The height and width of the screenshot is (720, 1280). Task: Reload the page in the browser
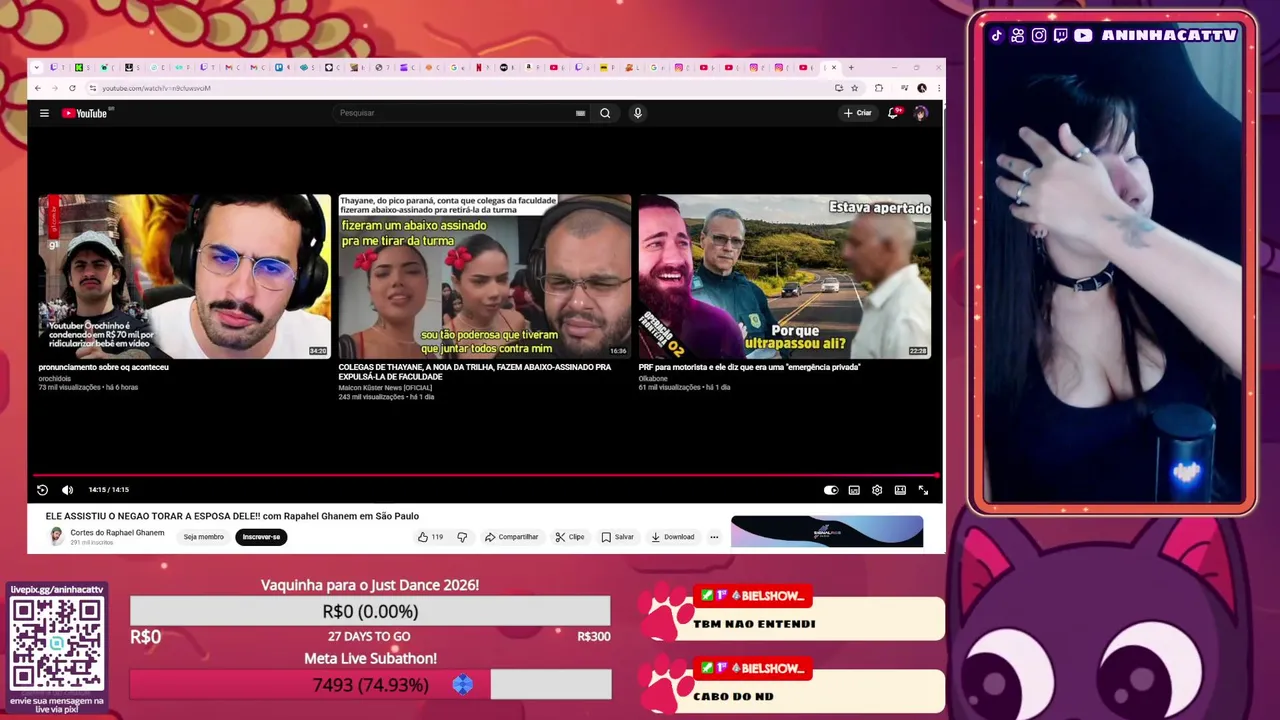72,88
